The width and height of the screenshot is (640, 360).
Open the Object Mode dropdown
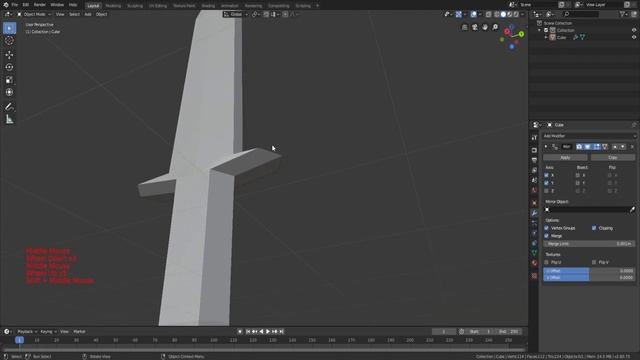coord(34,14)
